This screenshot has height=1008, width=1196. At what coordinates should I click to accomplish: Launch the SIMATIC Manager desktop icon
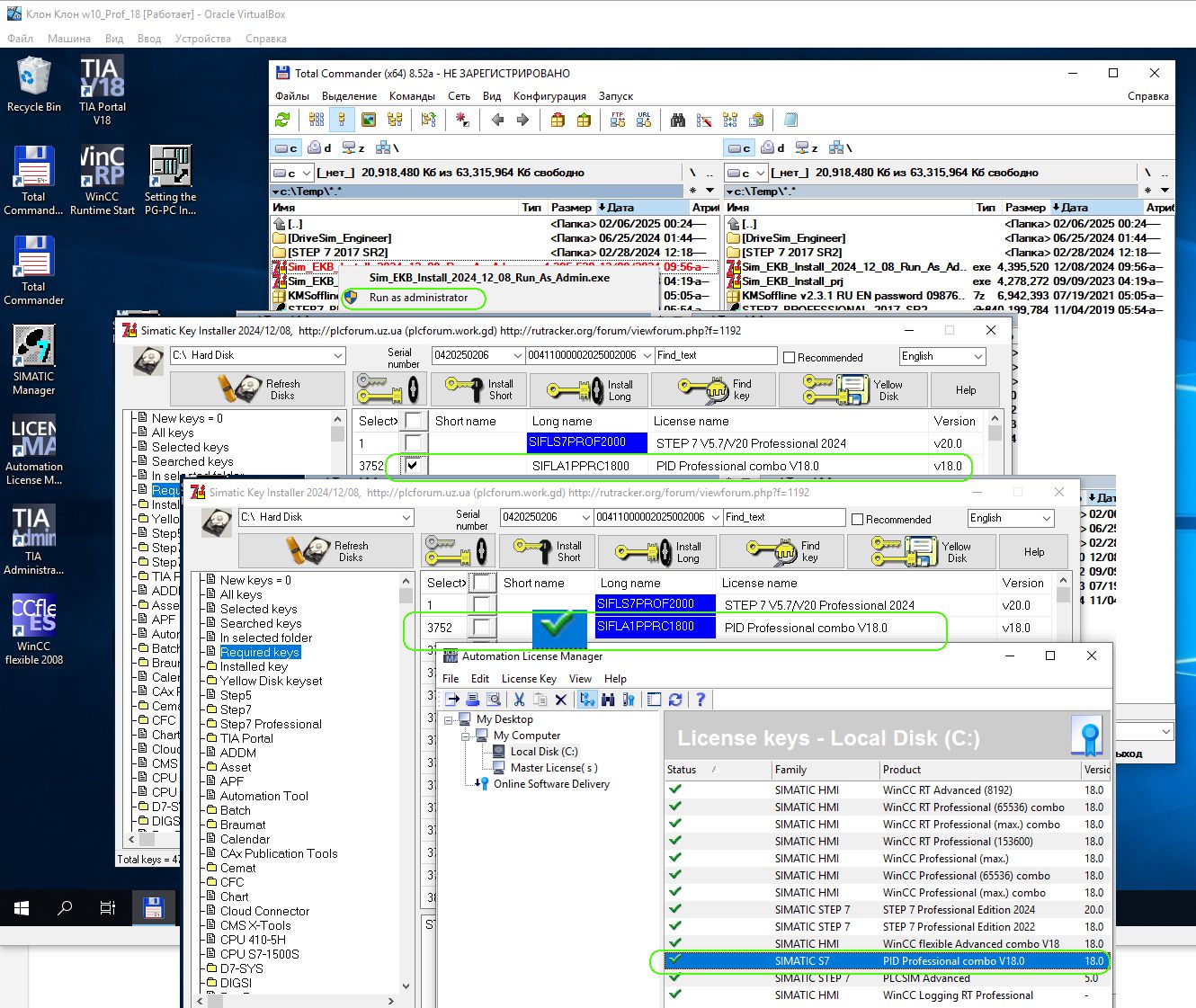(x=34, y=360)
